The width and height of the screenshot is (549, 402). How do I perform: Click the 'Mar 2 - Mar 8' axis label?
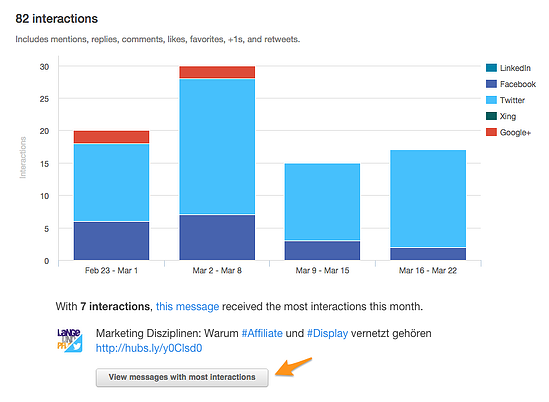click(x=217, y=270)
